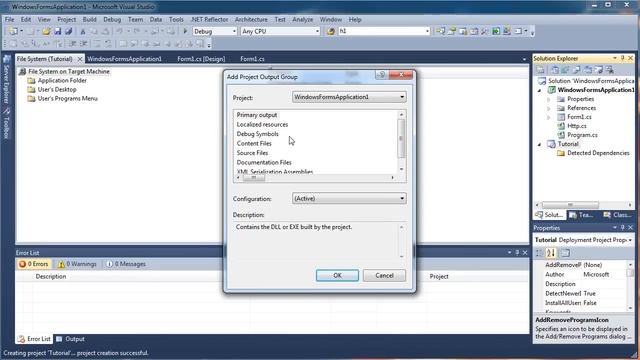
Task: Click Solution Explorer horizontal scrollbar thumb
Action: 570,205
